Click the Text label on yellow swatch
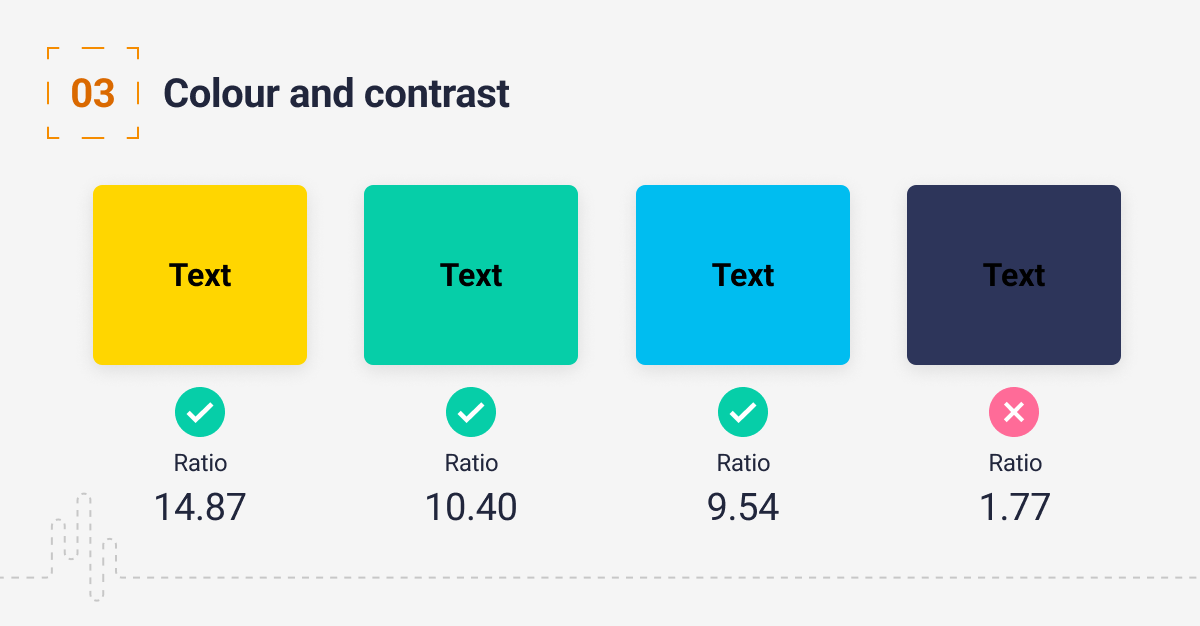This screenshot has height=626, width=1200. [200, 275]
